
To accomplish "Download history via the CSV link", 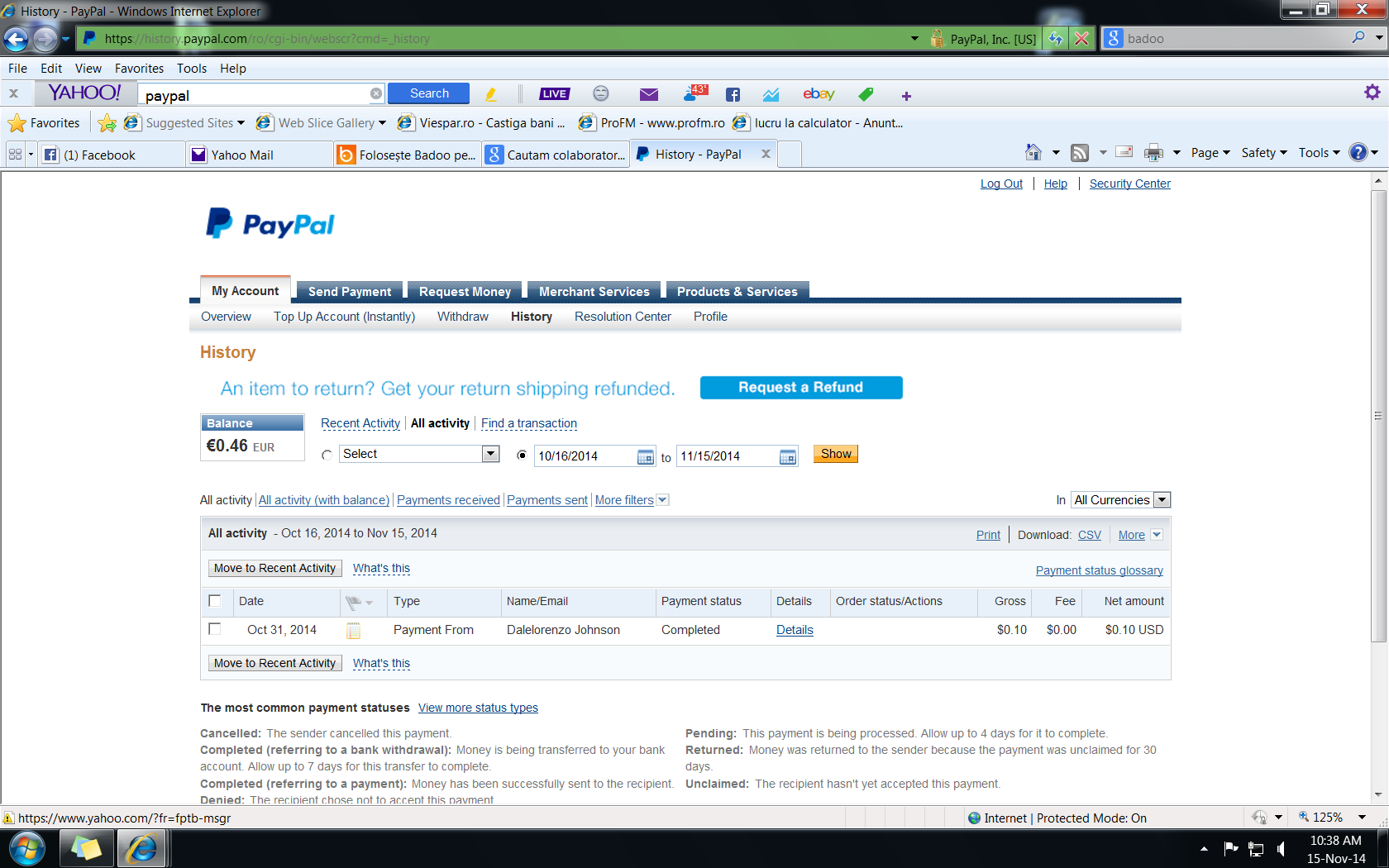I will (x=1089, y=535).
